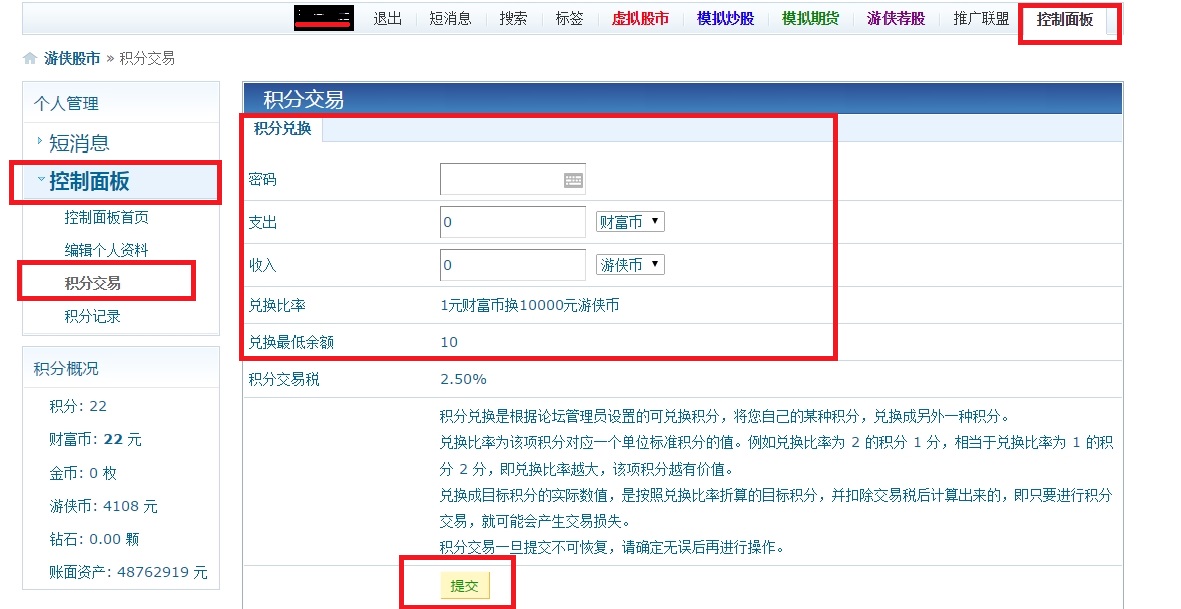Click the 收入 amount input field

click(x=512, y=265)
